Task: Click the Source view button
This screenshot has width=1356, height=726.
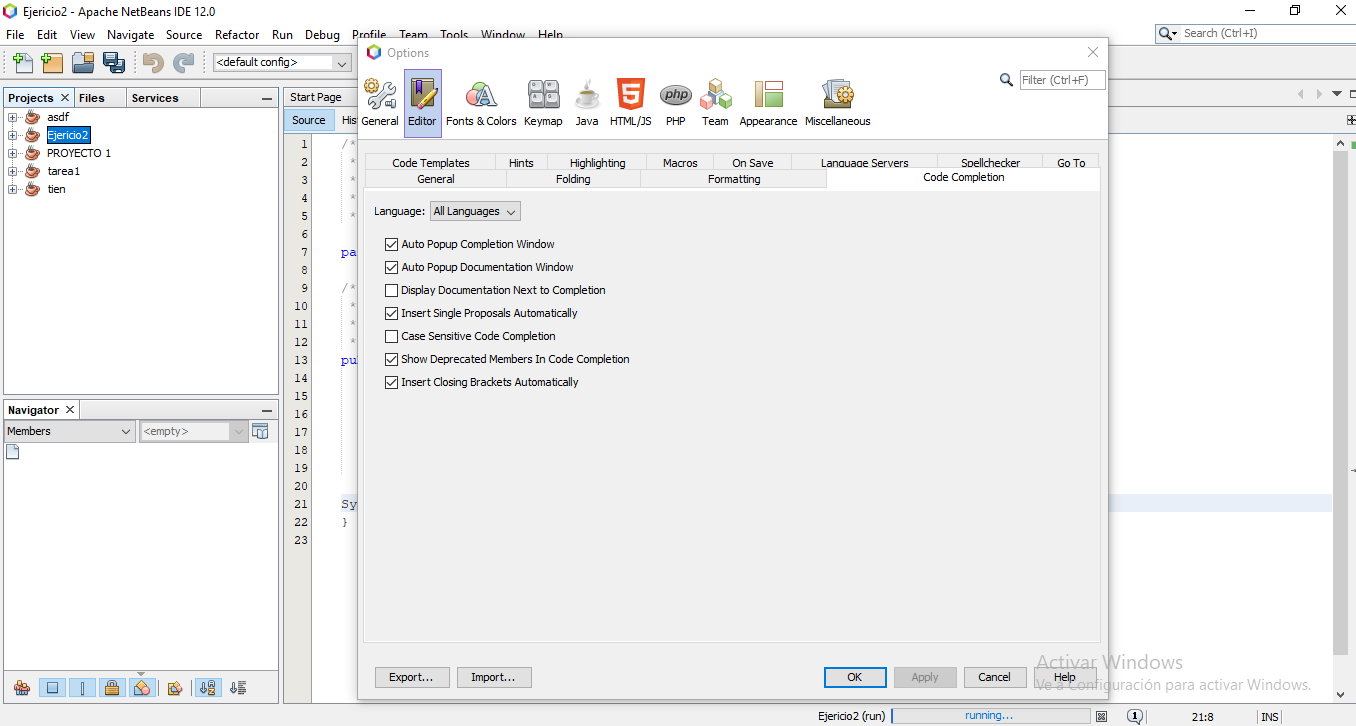Action: click(309, 120)
